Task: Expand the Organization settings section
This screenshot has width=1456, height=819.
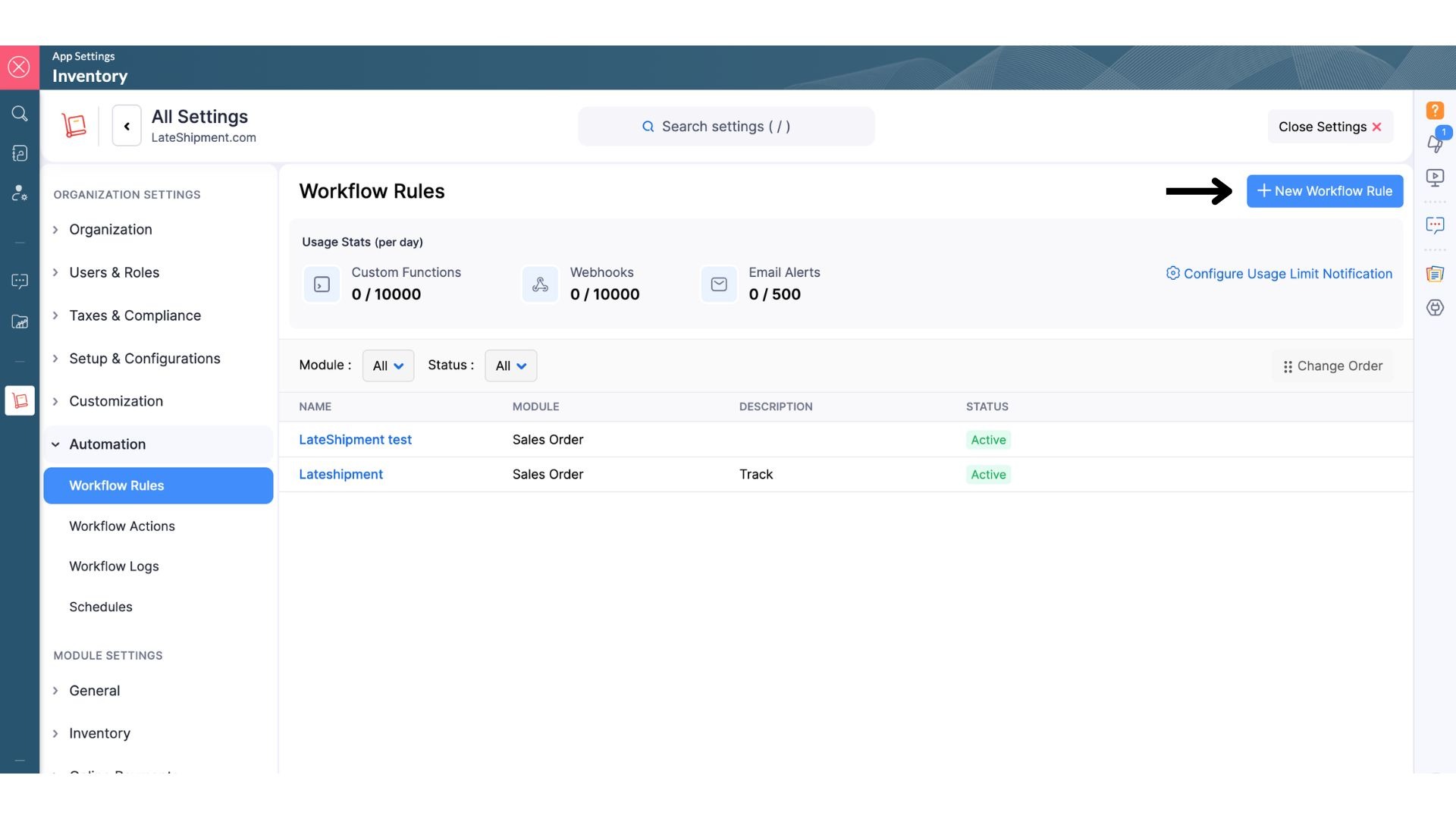Action: coord(110,230)
